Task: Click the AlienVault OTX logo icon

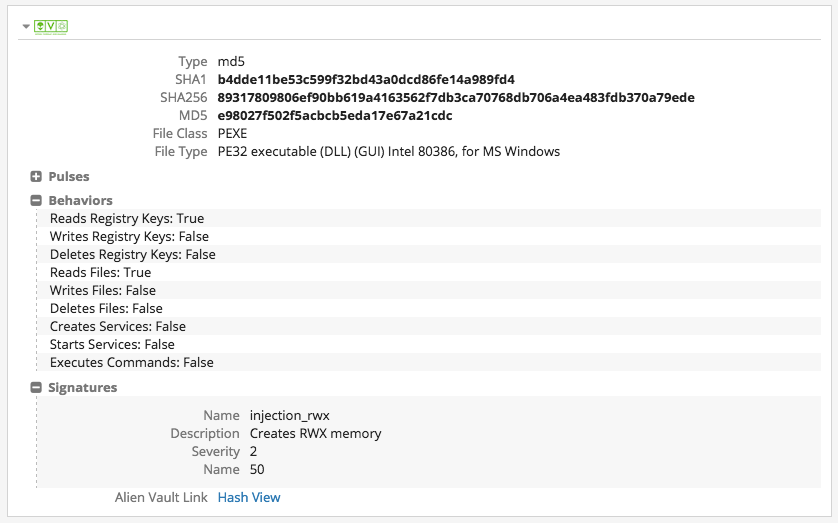Action: pyautogui.click(x=51, y=26)
